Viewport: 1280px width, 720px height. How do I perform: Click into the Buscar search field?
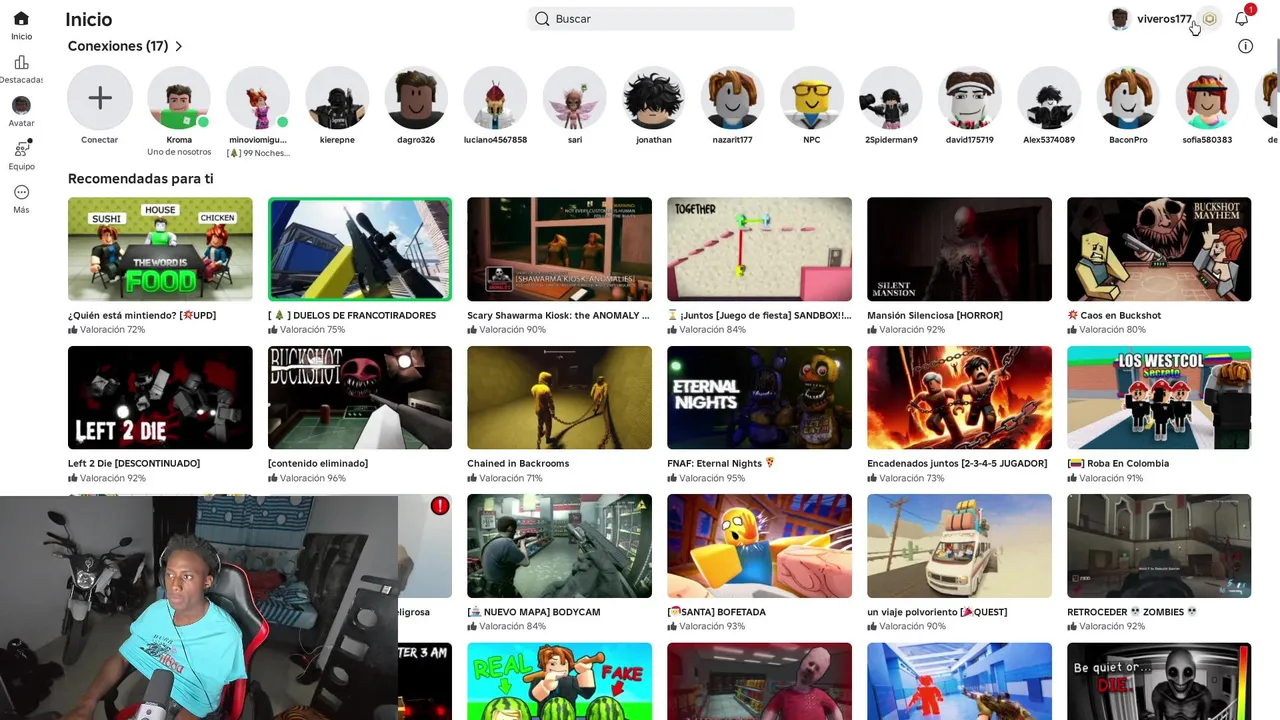[661, 19]
